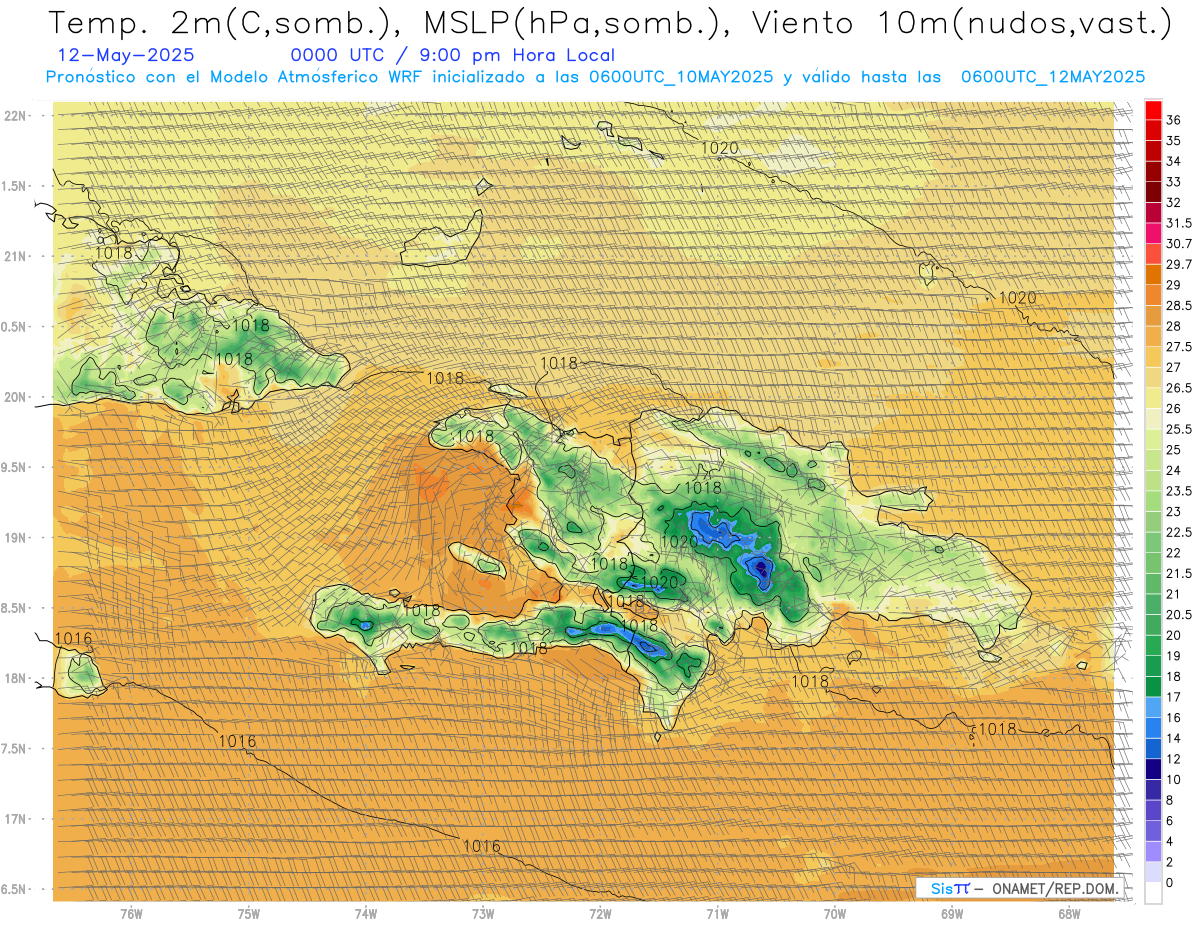Screen dimensions: 1200x927
Task: Click the longitude label '75W'
Action: [x=249, y=913]
